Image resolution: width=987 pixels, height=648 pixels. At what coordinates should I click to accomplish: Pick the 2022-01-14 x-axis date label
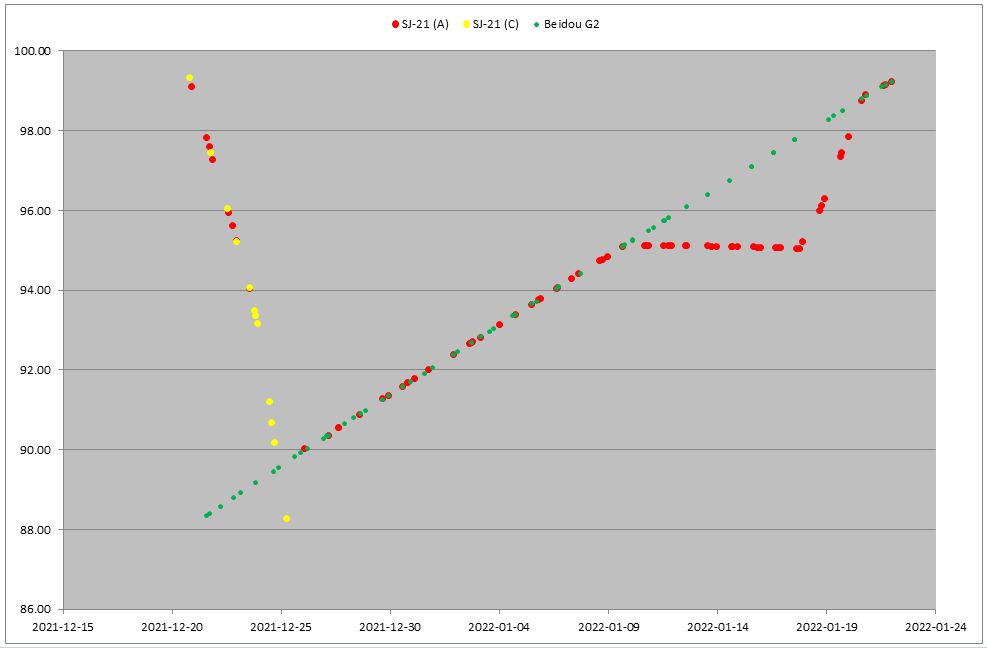coord(717,628)
